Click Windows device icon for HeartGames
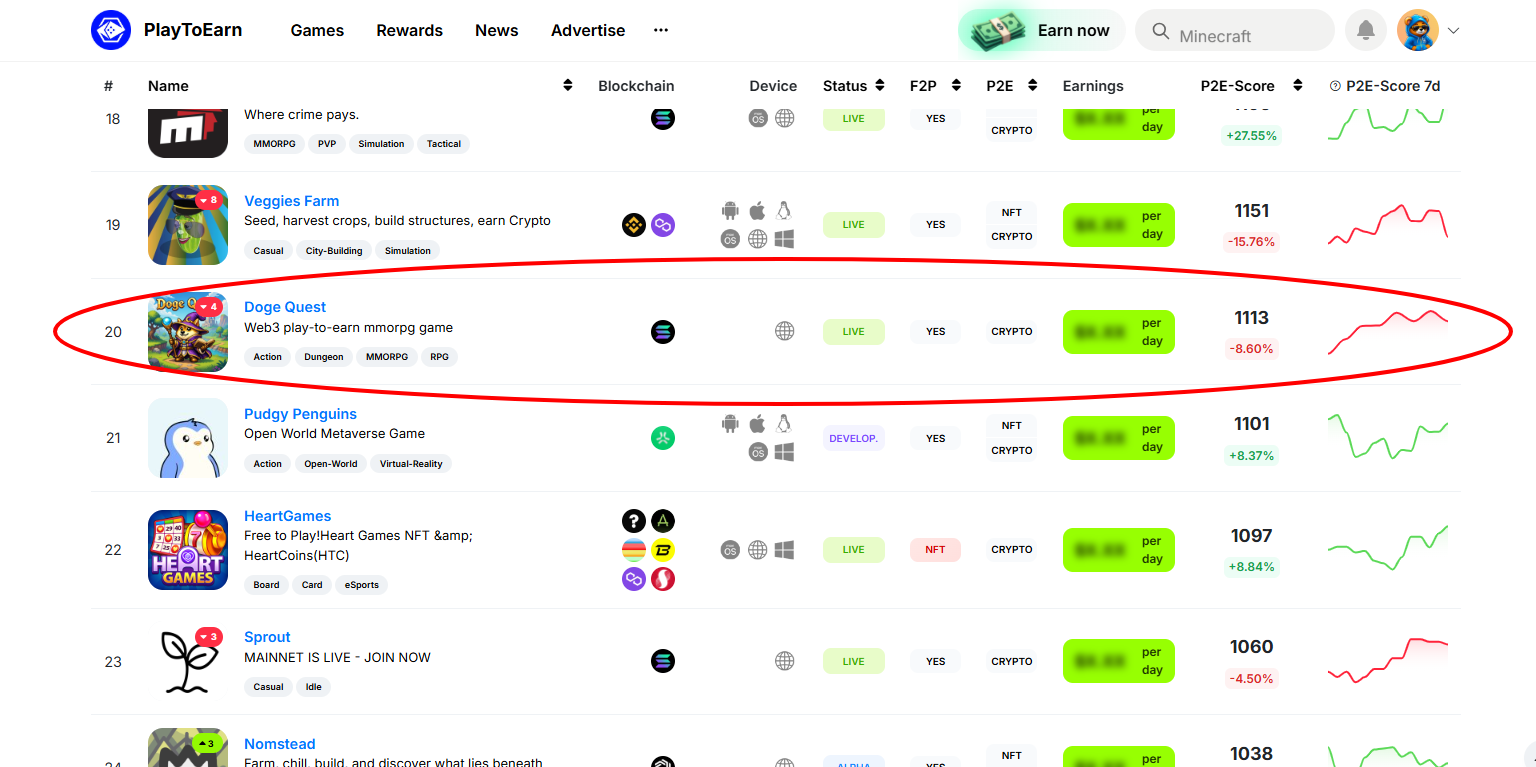The height and width of the screenshot is (767, 1536). pyautogui.click(x=785, y=550)
